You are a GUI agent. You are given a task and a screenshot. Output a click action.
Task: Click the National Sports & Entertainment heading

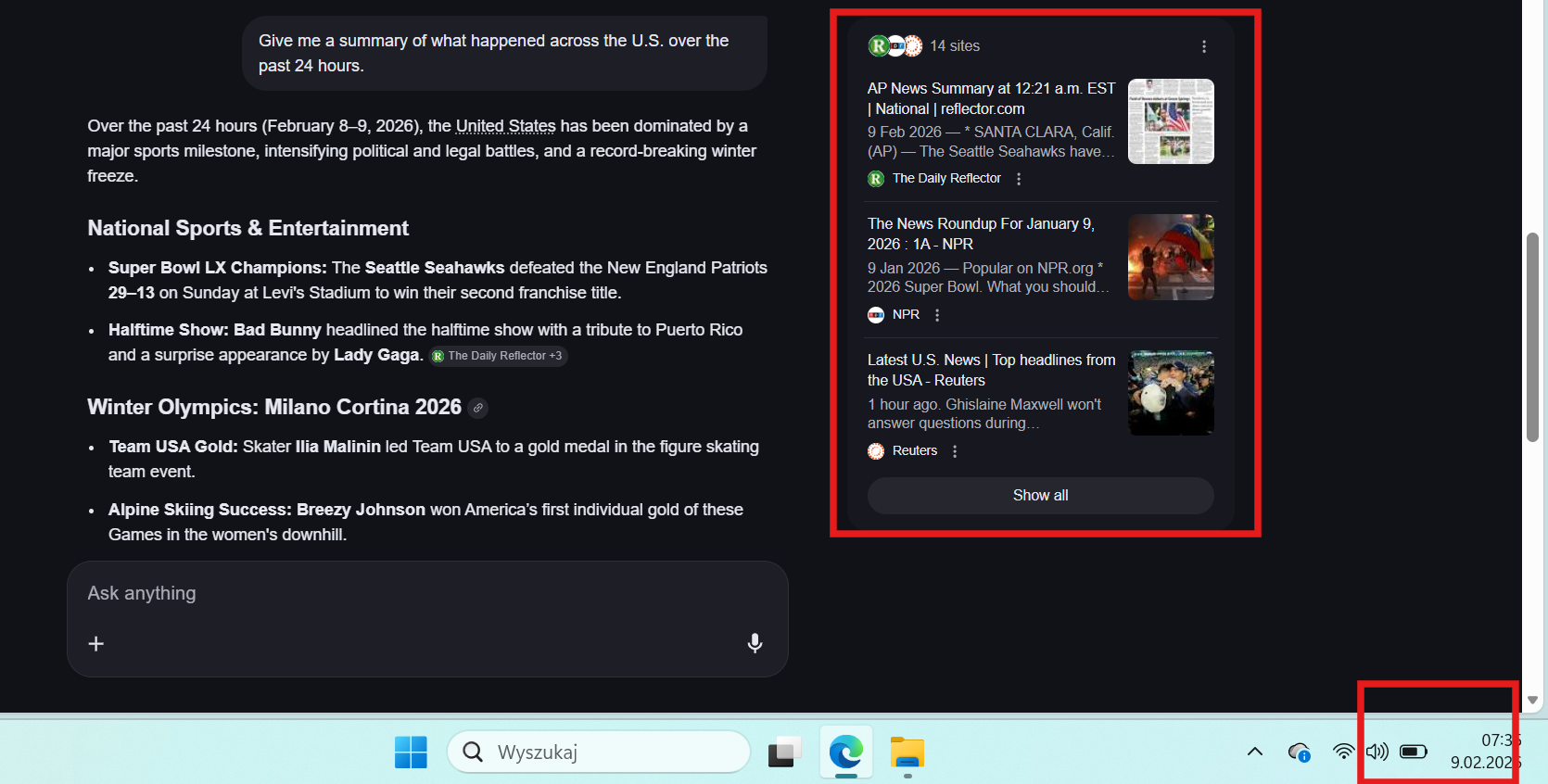tap(248, 228)
